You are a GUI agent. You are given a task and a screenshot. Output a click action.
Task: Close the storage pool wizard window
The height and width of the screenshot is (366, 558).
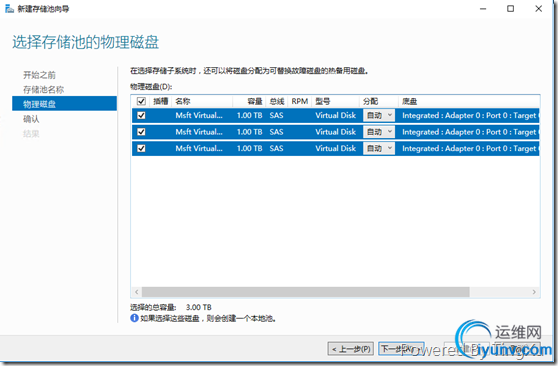point(538,9)
